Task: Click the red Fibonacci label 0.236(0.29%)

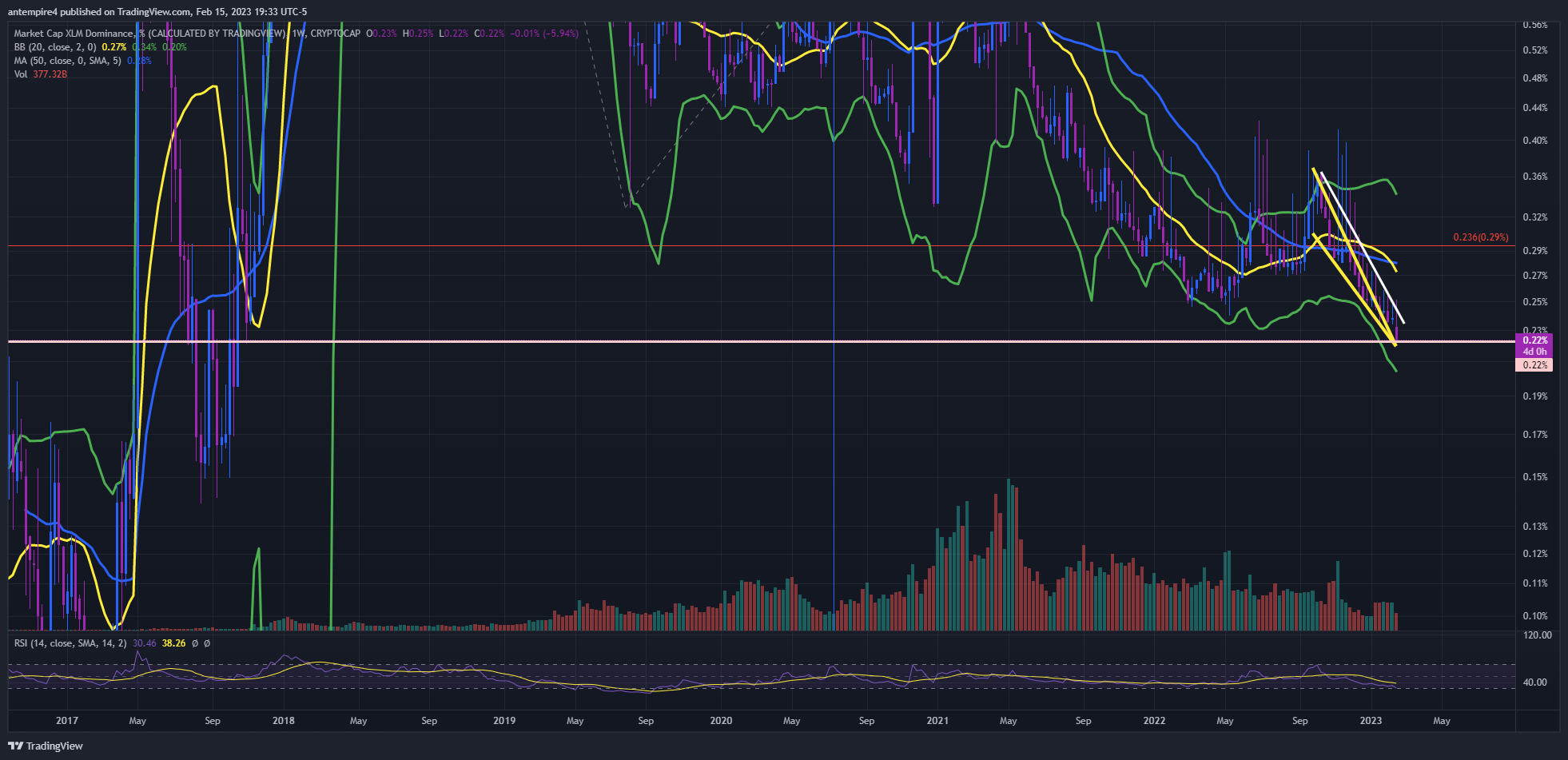Action: pyautogui.click(x=1481, y=237)
